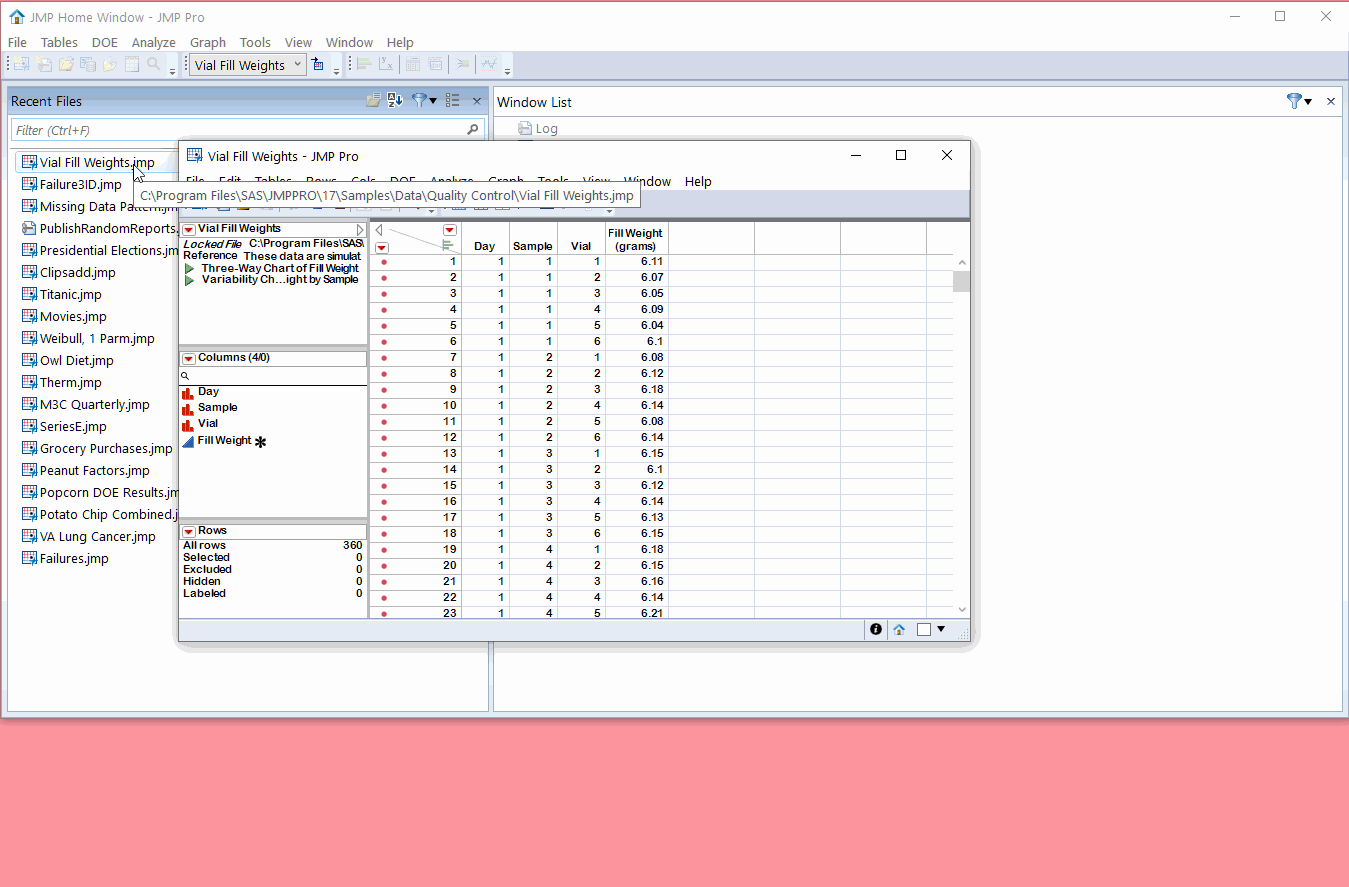Sort Recent Files with the A-Z sort icon
This screenshot has width=1349, height=887.
tap(395, 100)
